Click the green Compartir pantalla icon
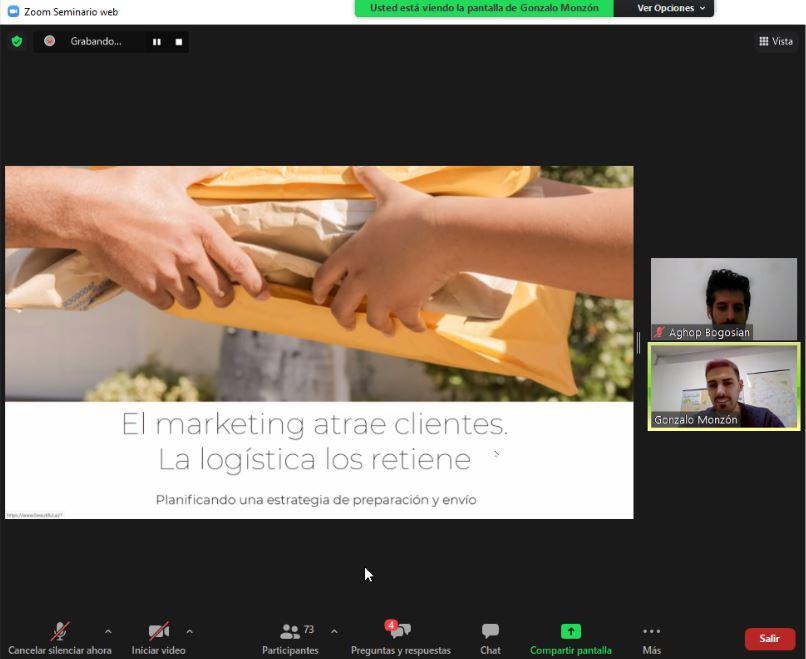The width and height of the screenshot is (806, 659). coord(570,631)
